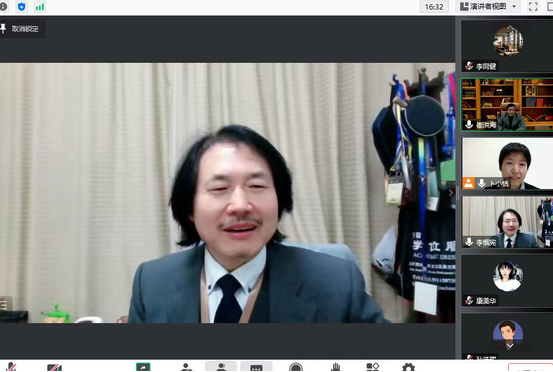This screenshot has height=372, width=553.
Task: Open the invite participants icon
Action: (x=187, y=367)
